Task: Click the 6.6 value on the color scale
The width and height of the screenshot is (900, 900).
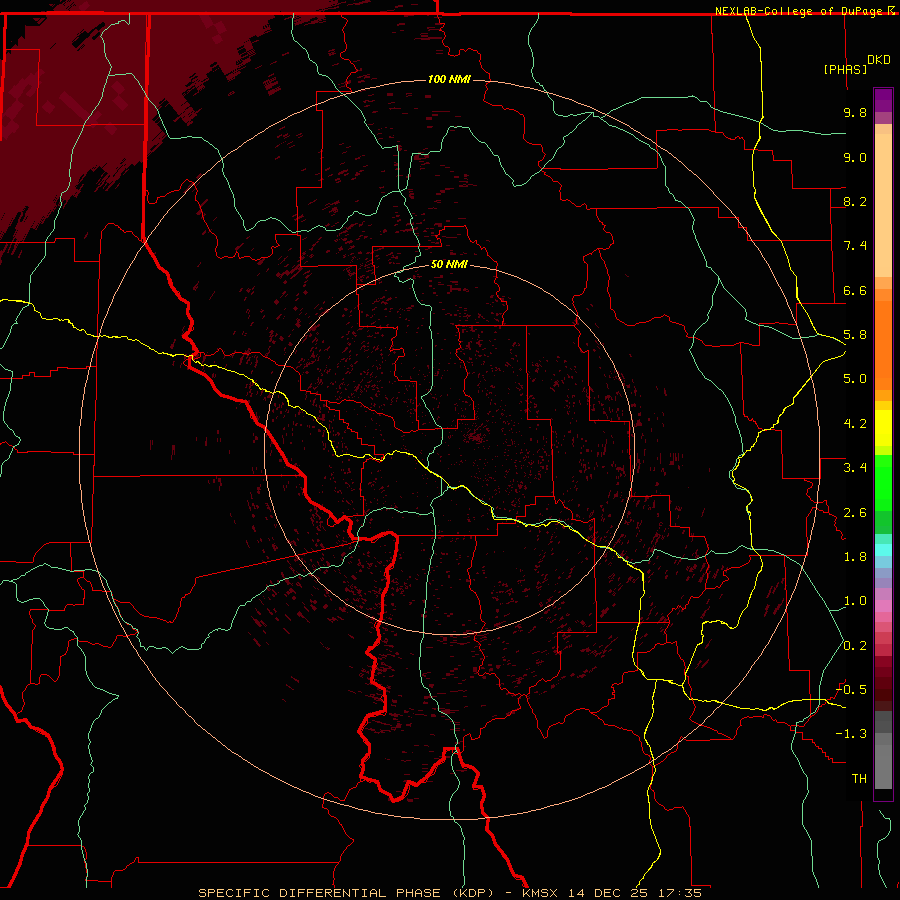Action: [x=855, y=290]
